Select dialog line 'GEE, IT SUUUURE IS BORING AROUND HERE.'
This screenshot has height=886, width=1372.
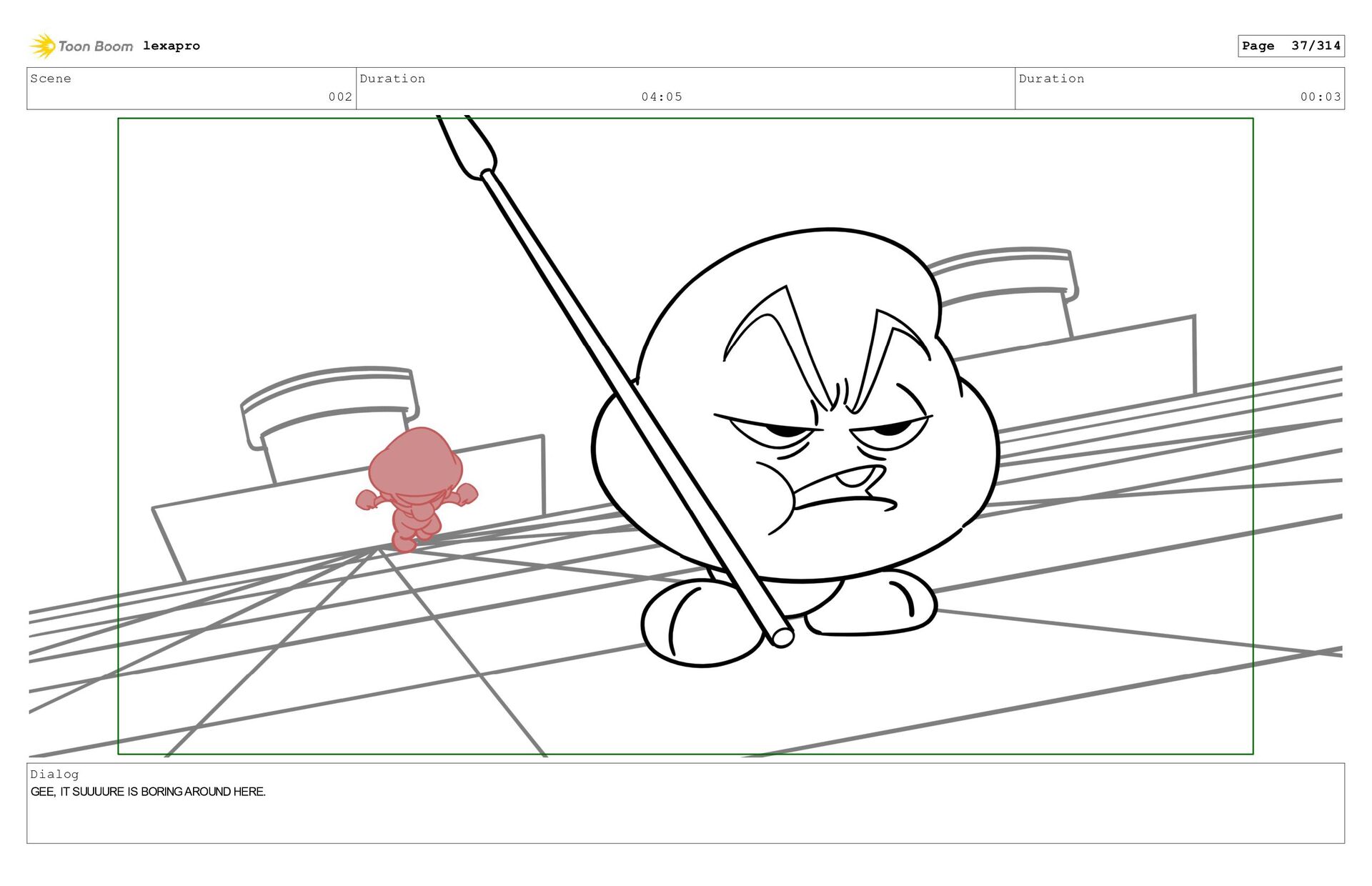pyautogui.click(x=148, y=792)
